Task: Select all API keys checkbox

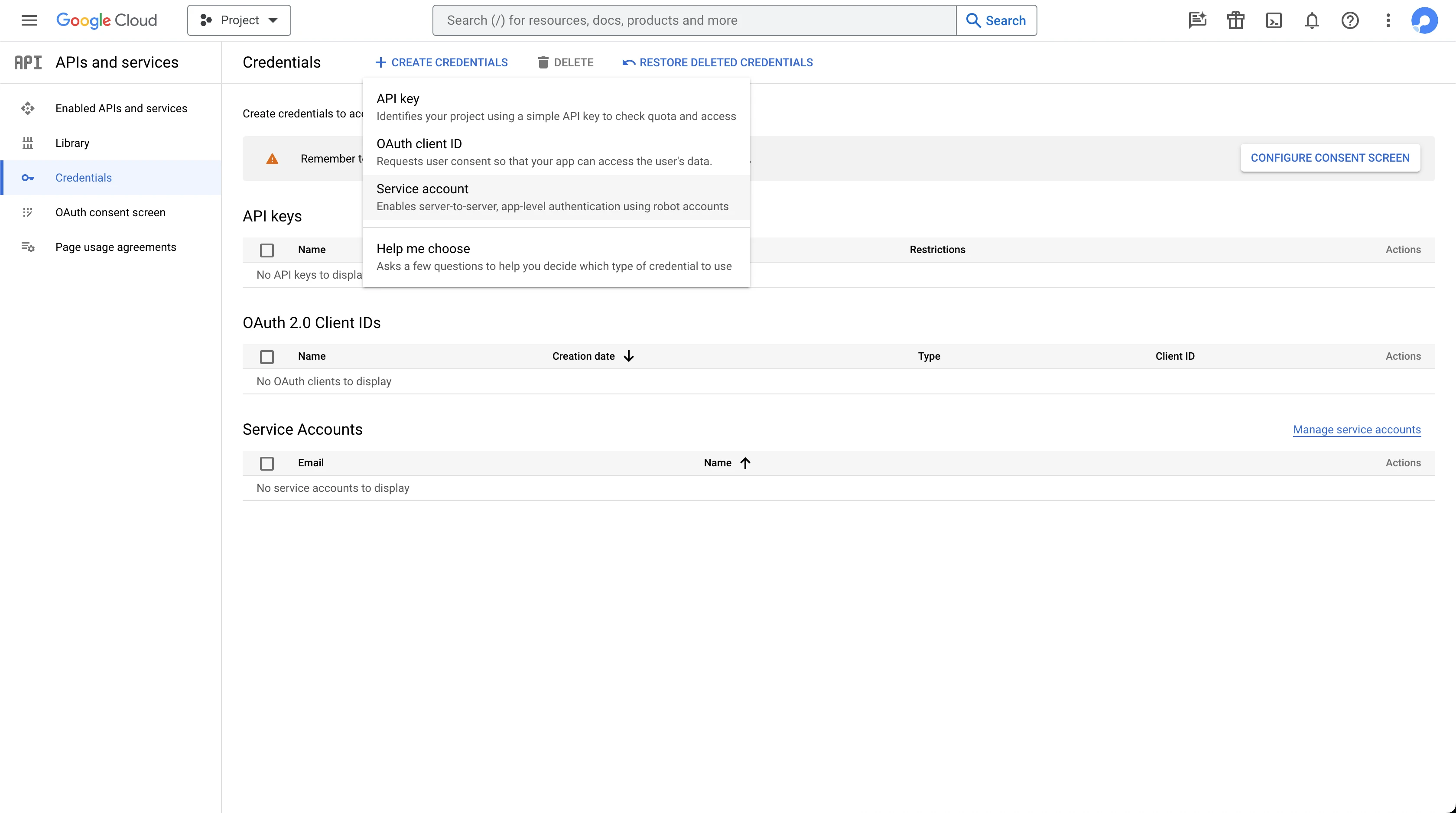Action: (x=267, y=250)
